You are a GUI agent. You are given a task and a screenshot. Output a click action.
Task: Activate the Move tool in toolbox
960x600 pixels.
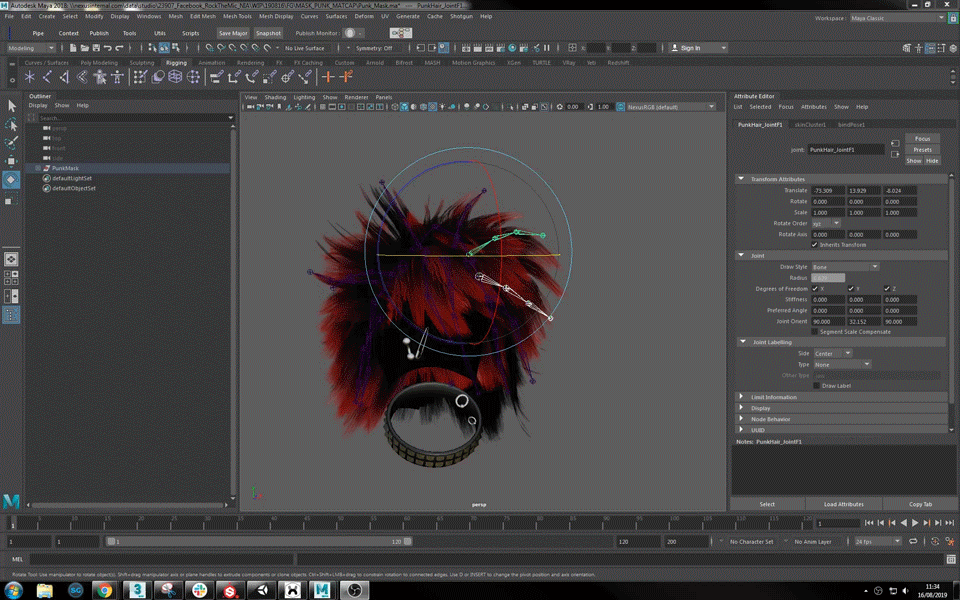coord(11,161)
